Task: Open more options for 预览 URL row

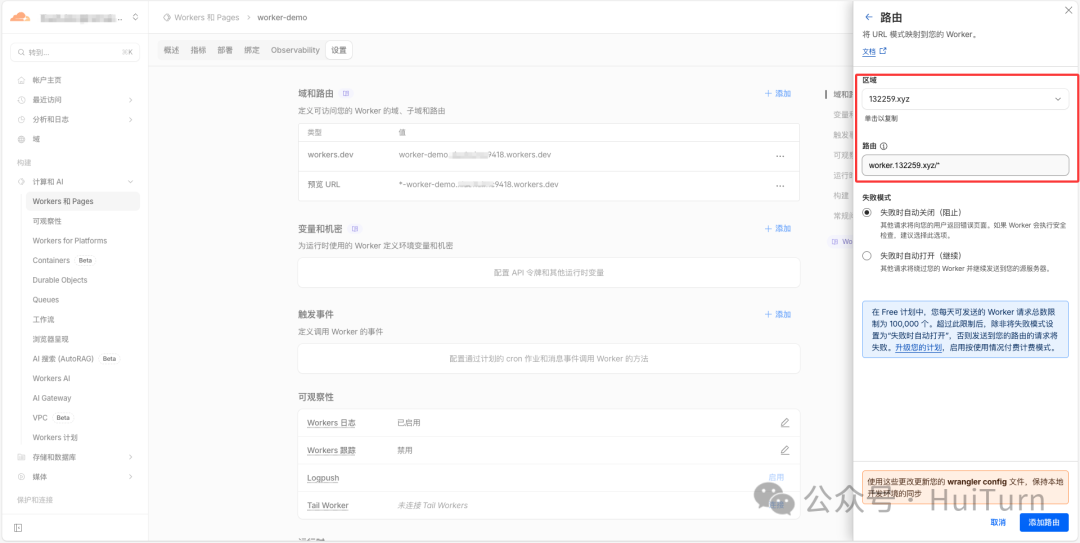Action: pyautogui.click(x=780, y=185)
